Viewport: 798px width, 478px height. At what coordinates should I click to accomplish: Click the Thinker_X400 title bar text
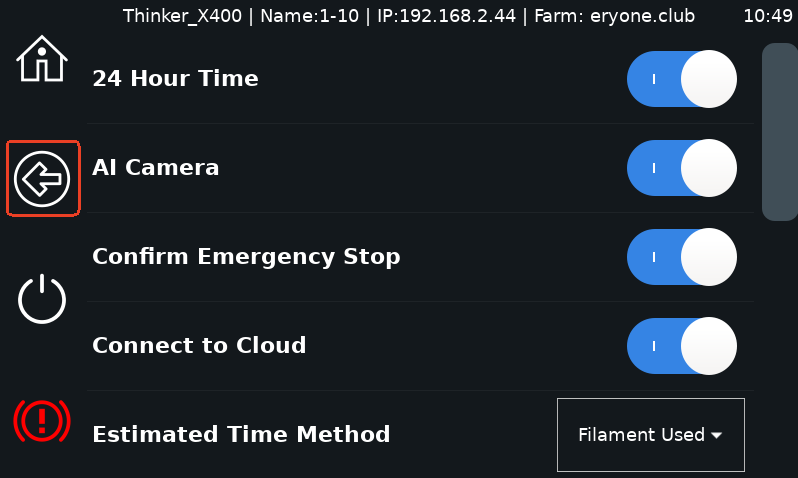(x=182, y=16)
